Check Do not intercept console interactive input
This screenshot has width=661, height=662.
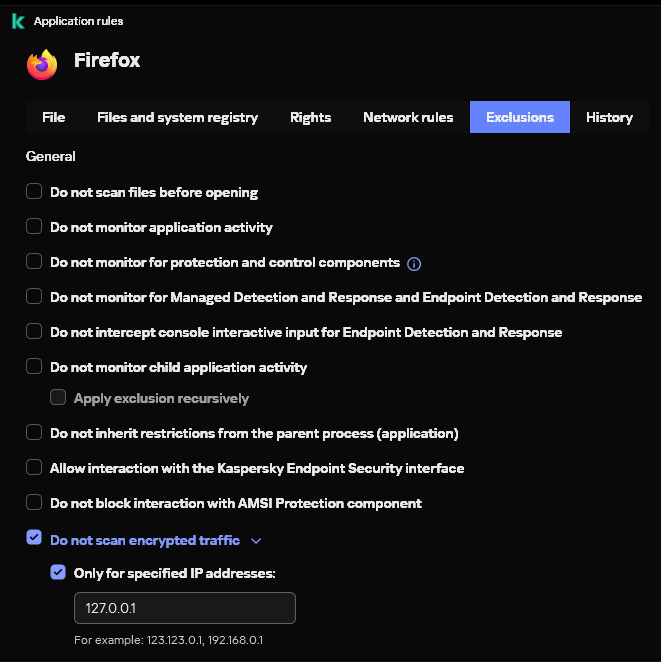(x=34, y=332)
